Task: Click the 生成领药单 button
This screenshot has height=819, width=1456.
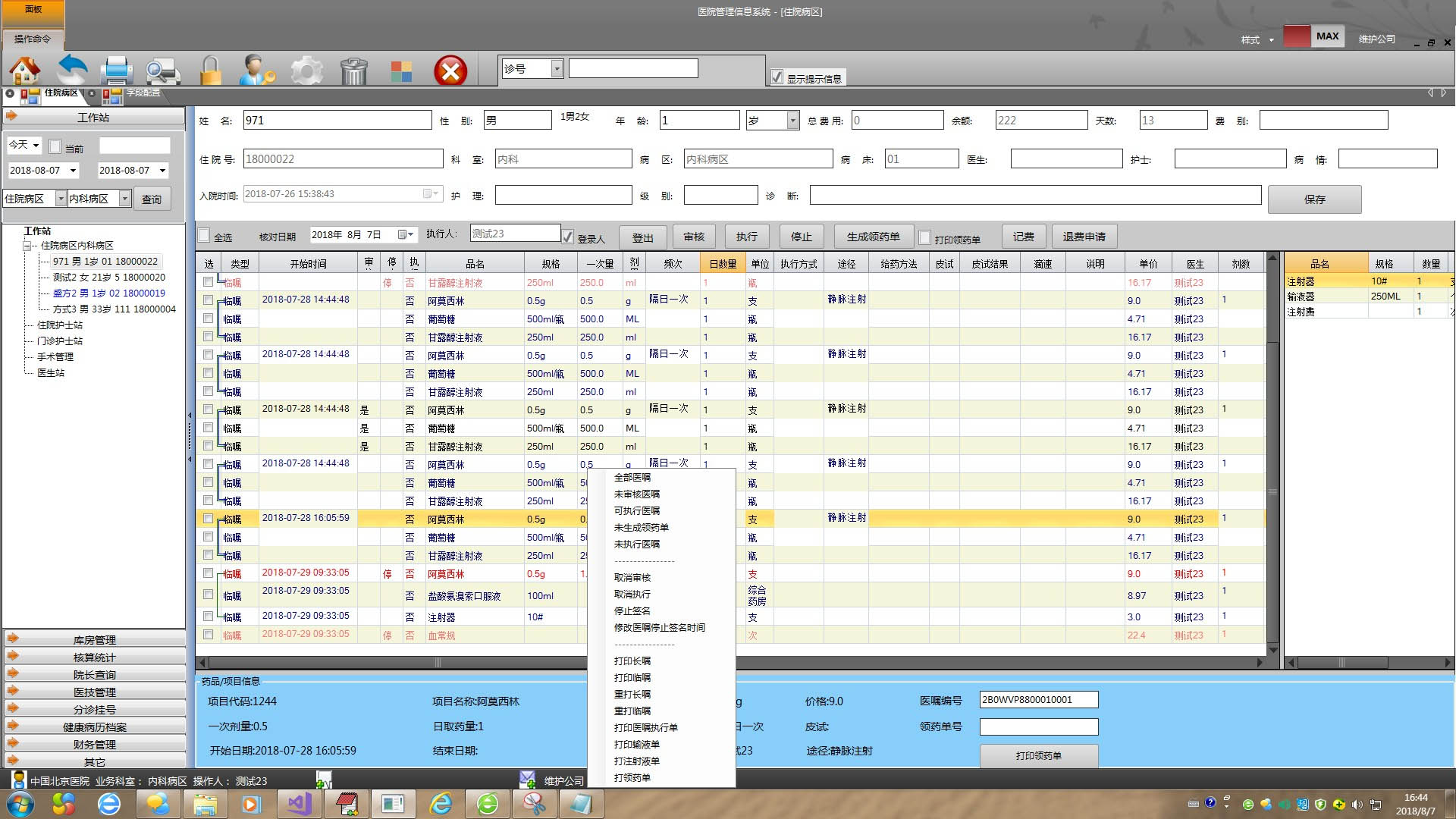Action: point(873,237)
